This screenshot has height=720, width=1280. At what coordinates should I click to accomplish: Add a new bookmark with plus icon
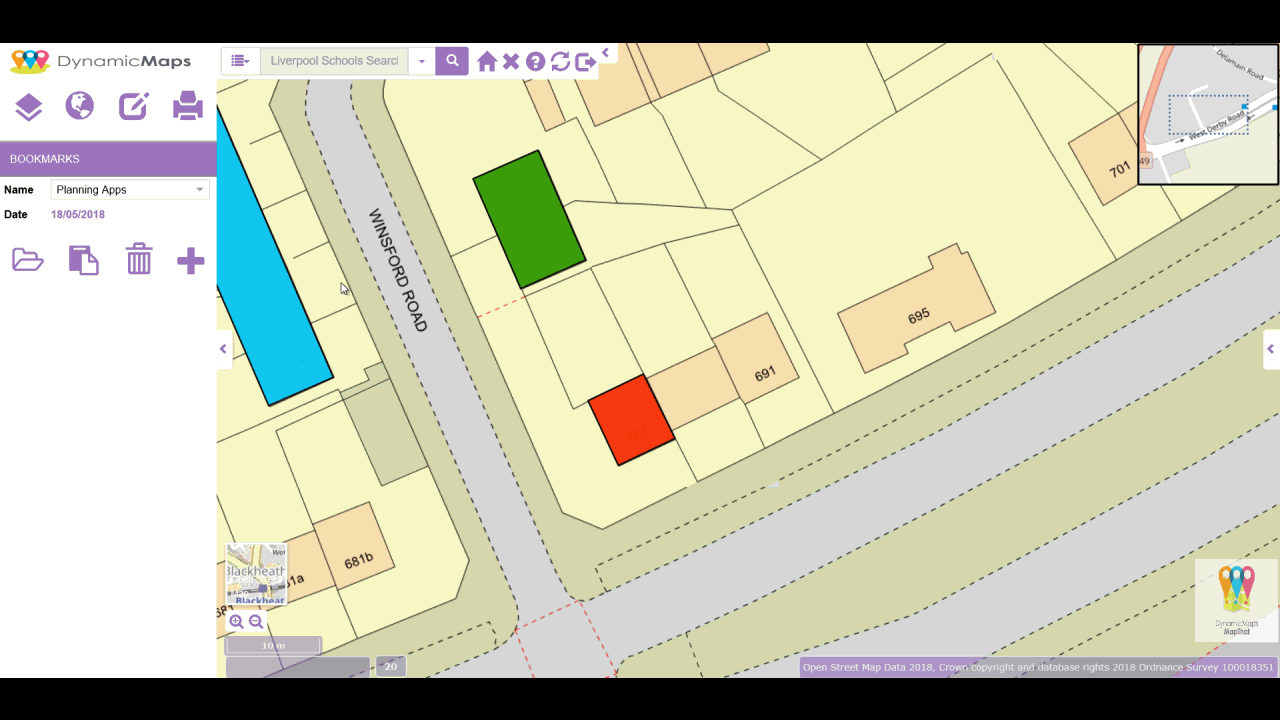[191, 261]
